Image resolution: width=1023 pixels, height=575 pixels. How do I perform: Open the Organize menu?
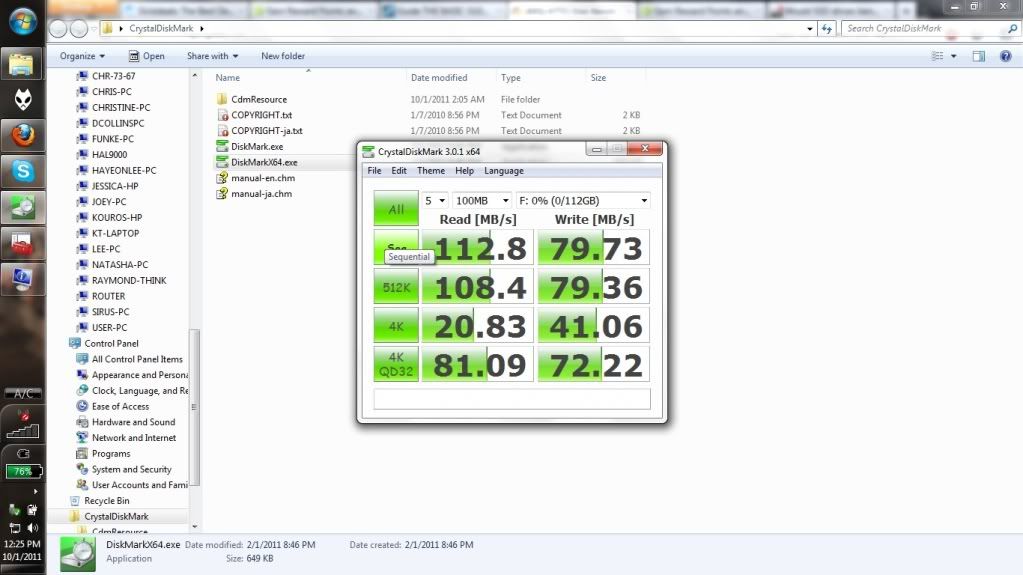tap(82, 56)
